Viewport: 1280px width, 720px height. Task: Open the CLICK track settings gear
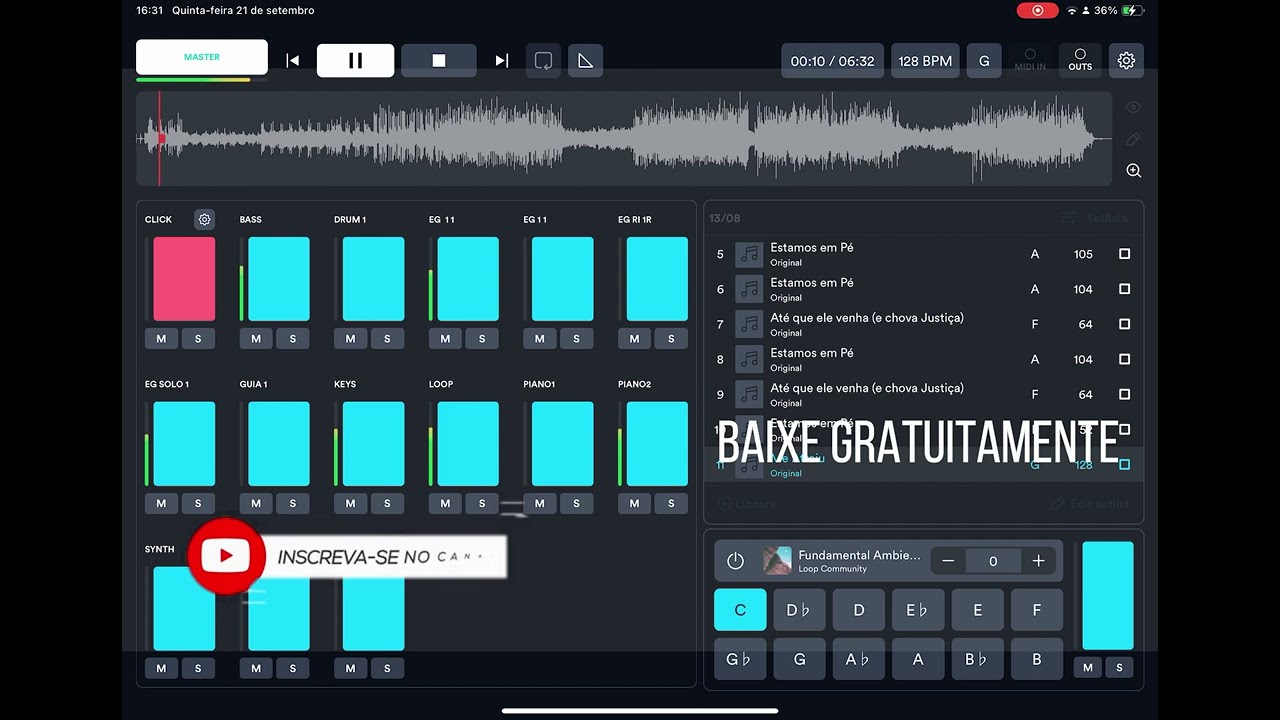click(204, 219)
